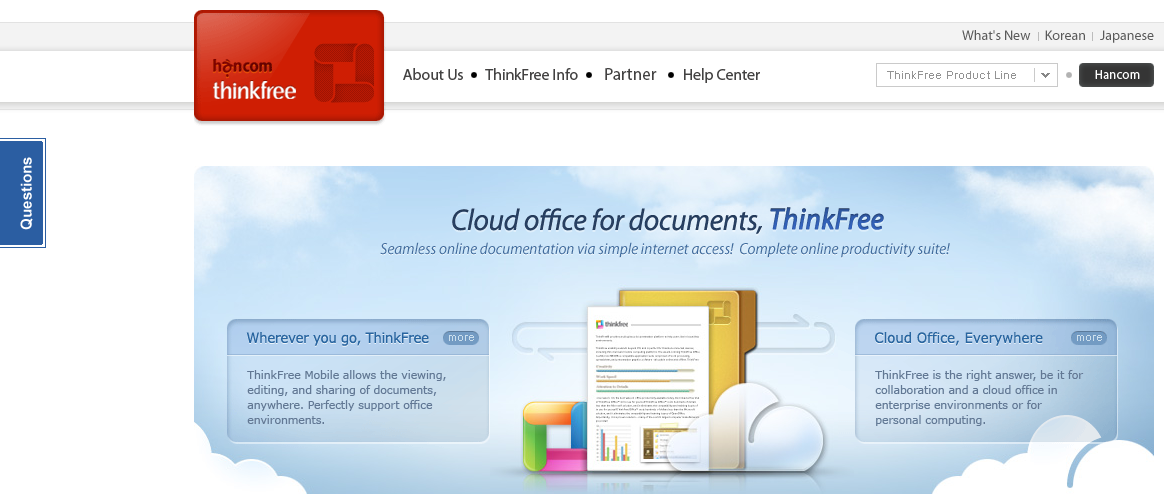Screen dimensions: 1164x498
Task: Click the Cloud office for documents headline
Action: tap(667, 220)
